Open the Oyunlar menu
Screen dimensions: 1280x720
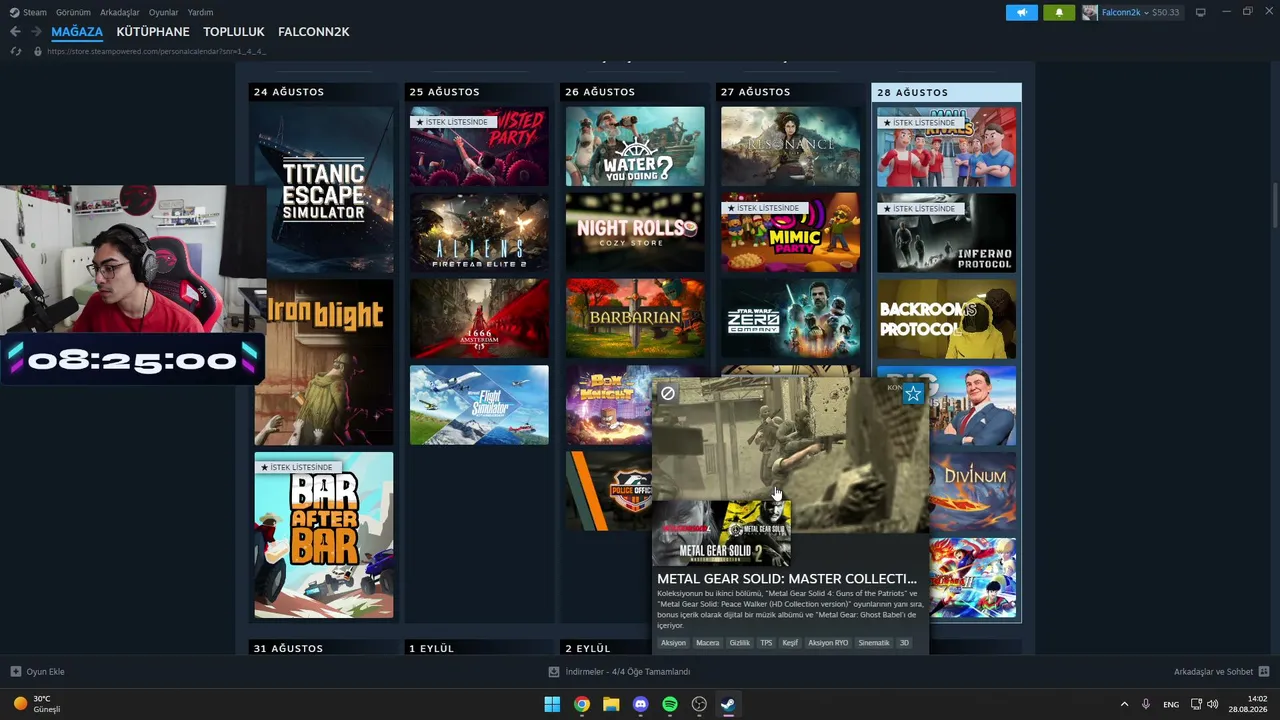coord(164,12)
